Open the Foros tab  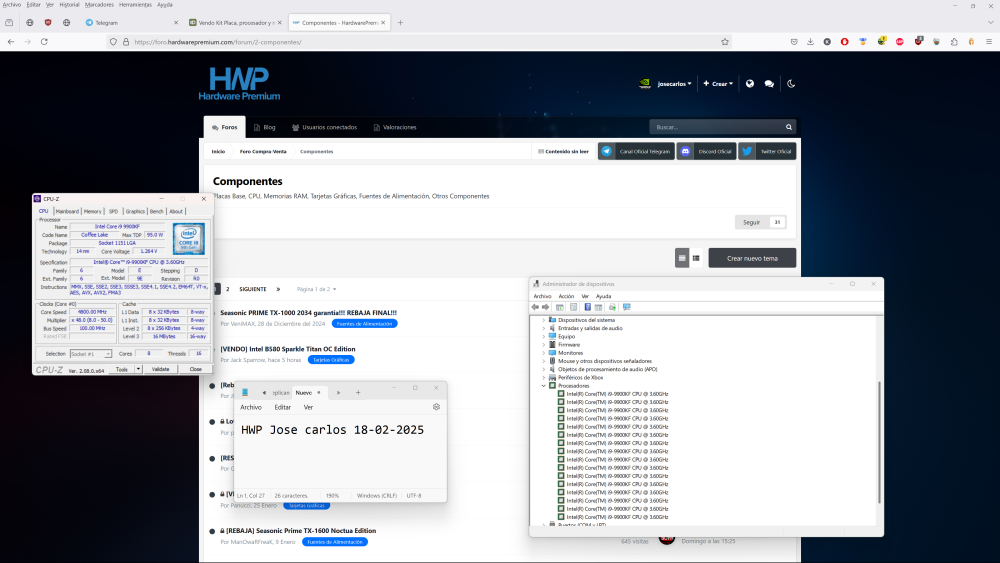(x=224, y=127)
